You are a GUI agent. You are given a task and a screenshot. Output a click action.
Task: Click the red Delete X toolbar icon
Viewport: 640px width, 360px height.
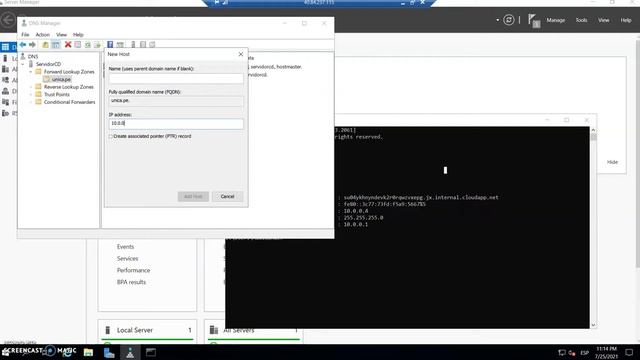coord(68,44)
